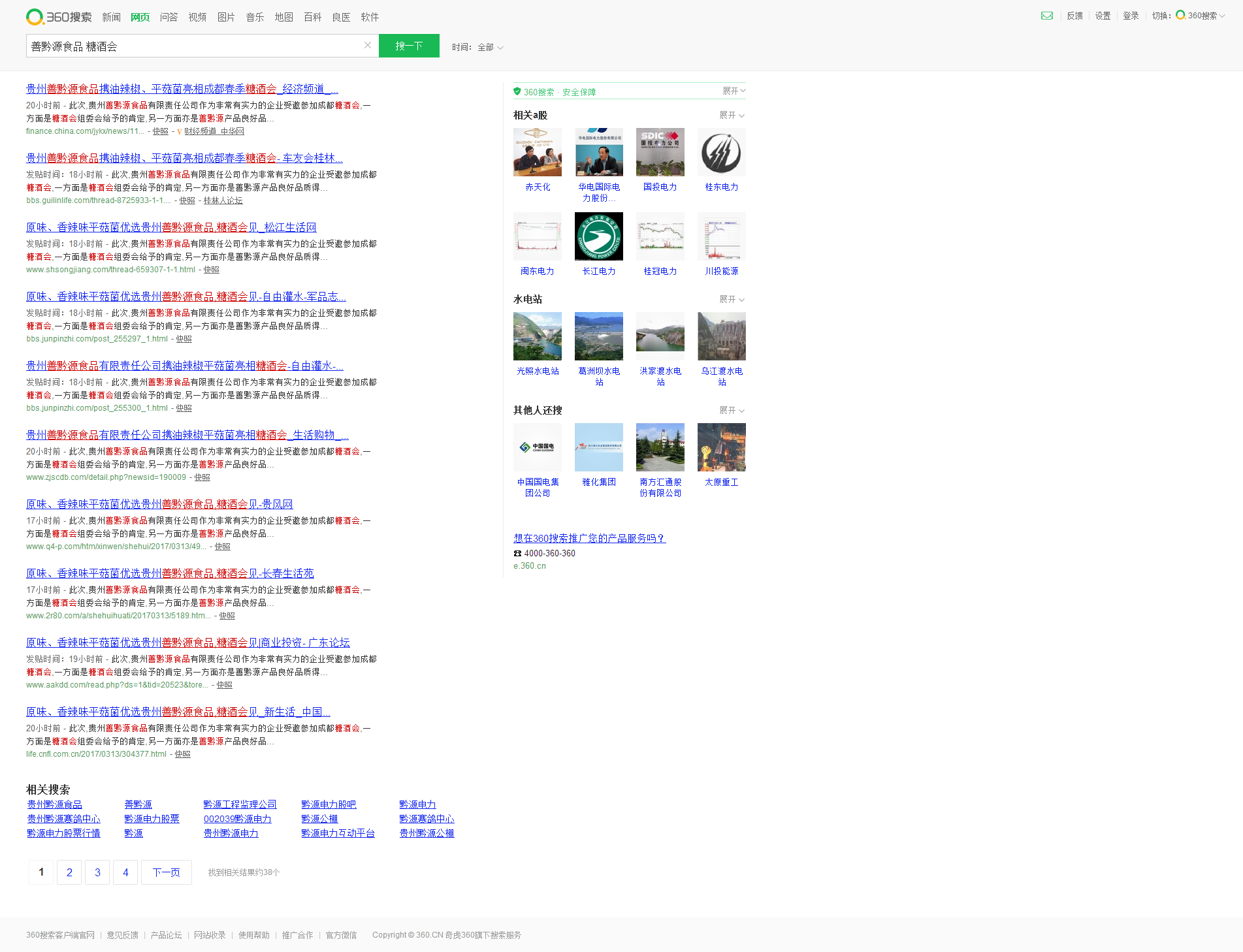Open 乌江渡水电站 photo

pos(722,336)
